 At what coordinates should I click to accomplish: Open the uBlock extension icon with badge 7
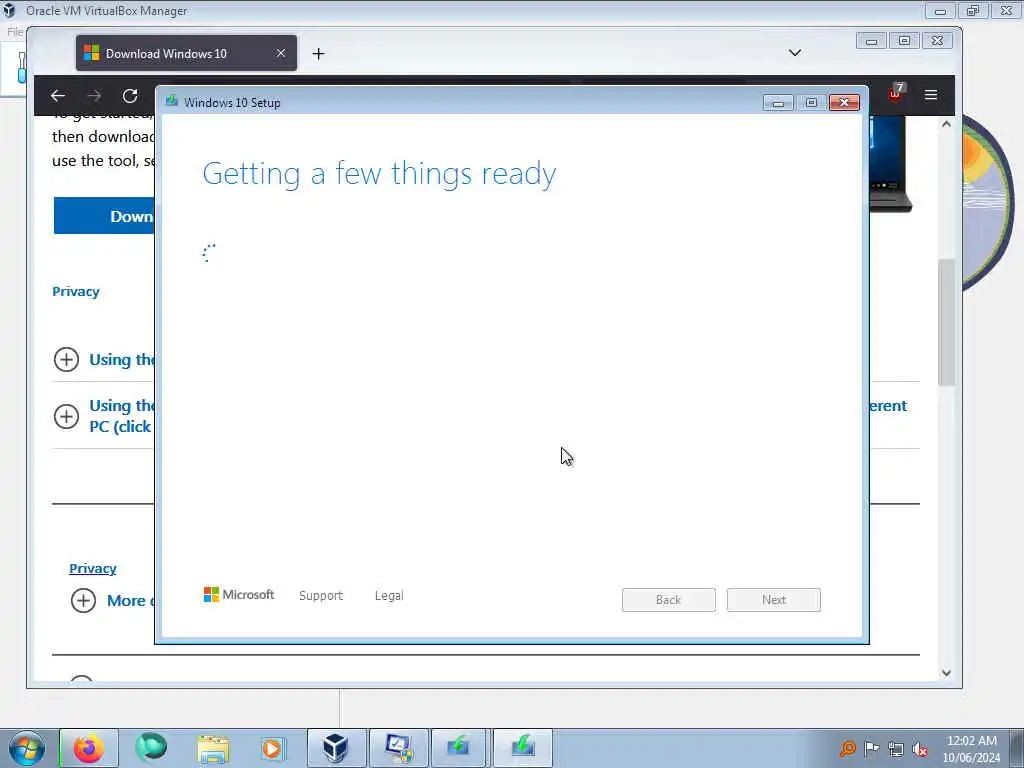coord(895,92)
